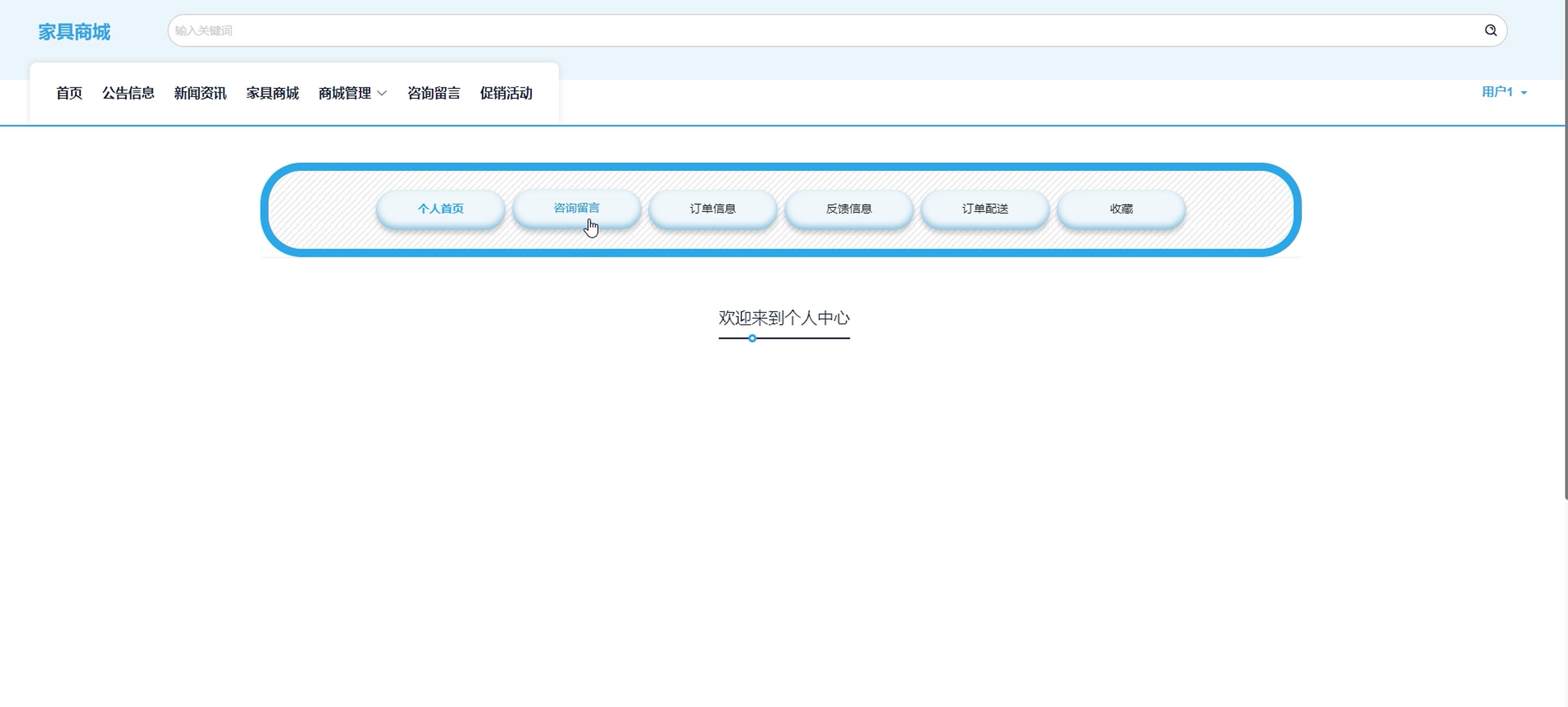1568x707 pixels.
Task: Click the search magnifier icon
Action: (x=1490, y=31)
